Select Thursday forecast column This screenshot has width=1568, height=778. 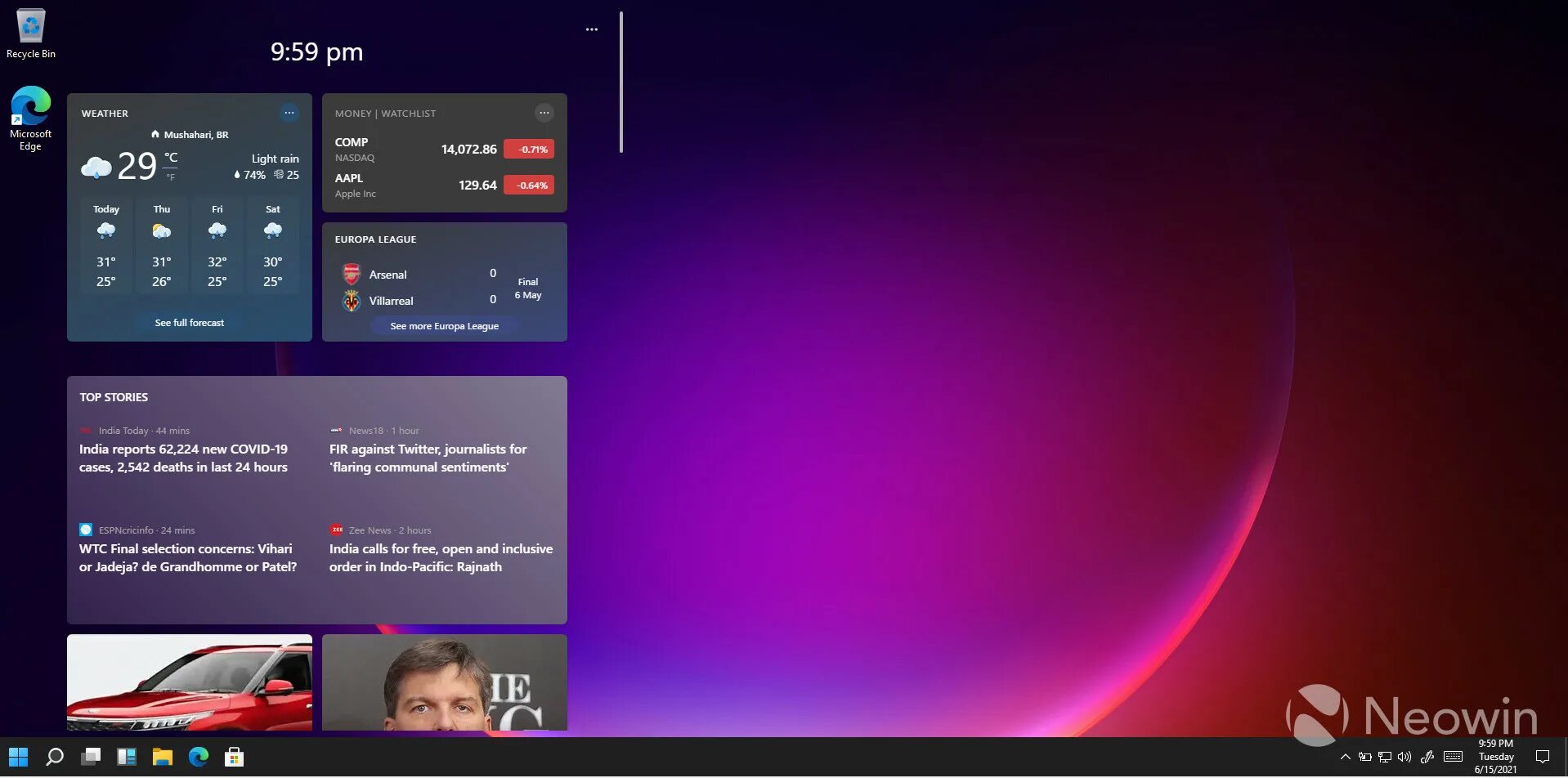coord(162,244)
